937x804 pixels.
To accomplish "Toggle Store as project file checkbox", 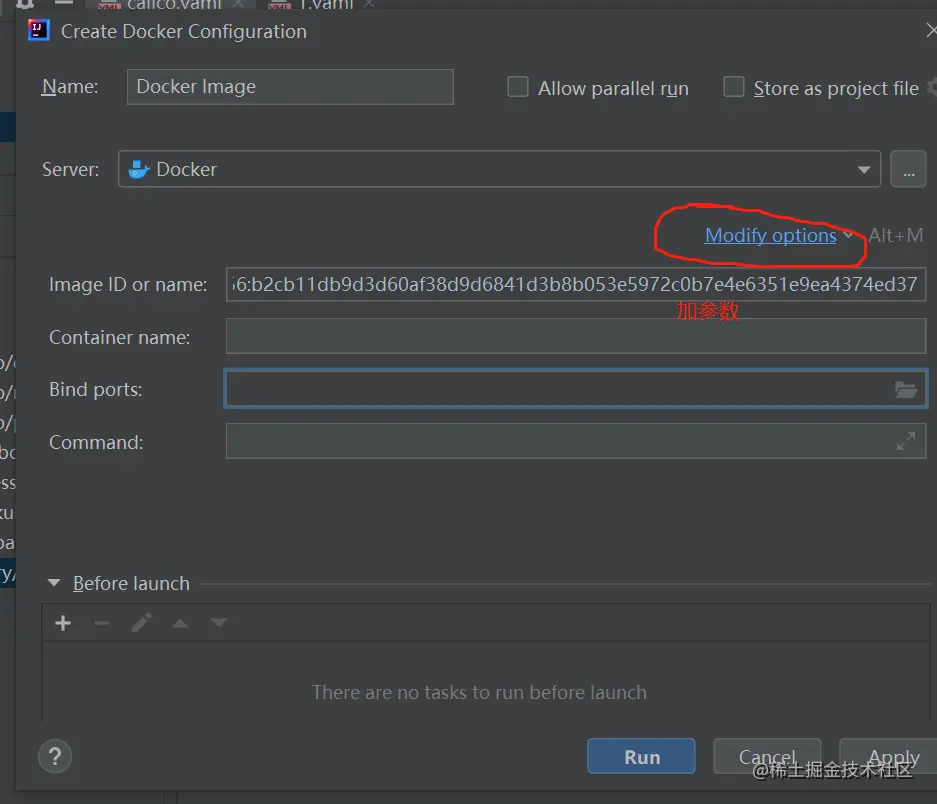I will point(733,87).
